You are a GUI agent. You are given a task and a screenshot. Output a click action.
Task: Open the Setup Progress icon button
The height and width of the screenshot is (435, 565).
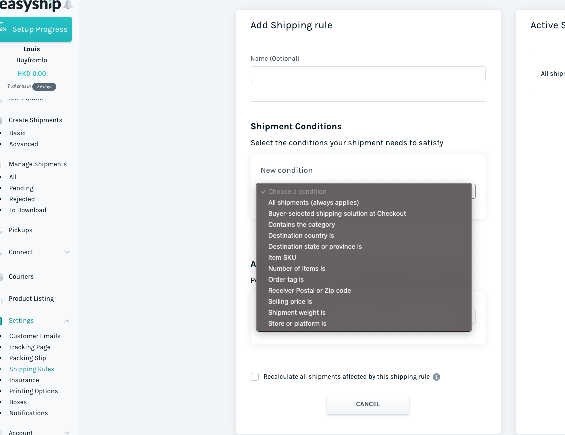[3, 28]
